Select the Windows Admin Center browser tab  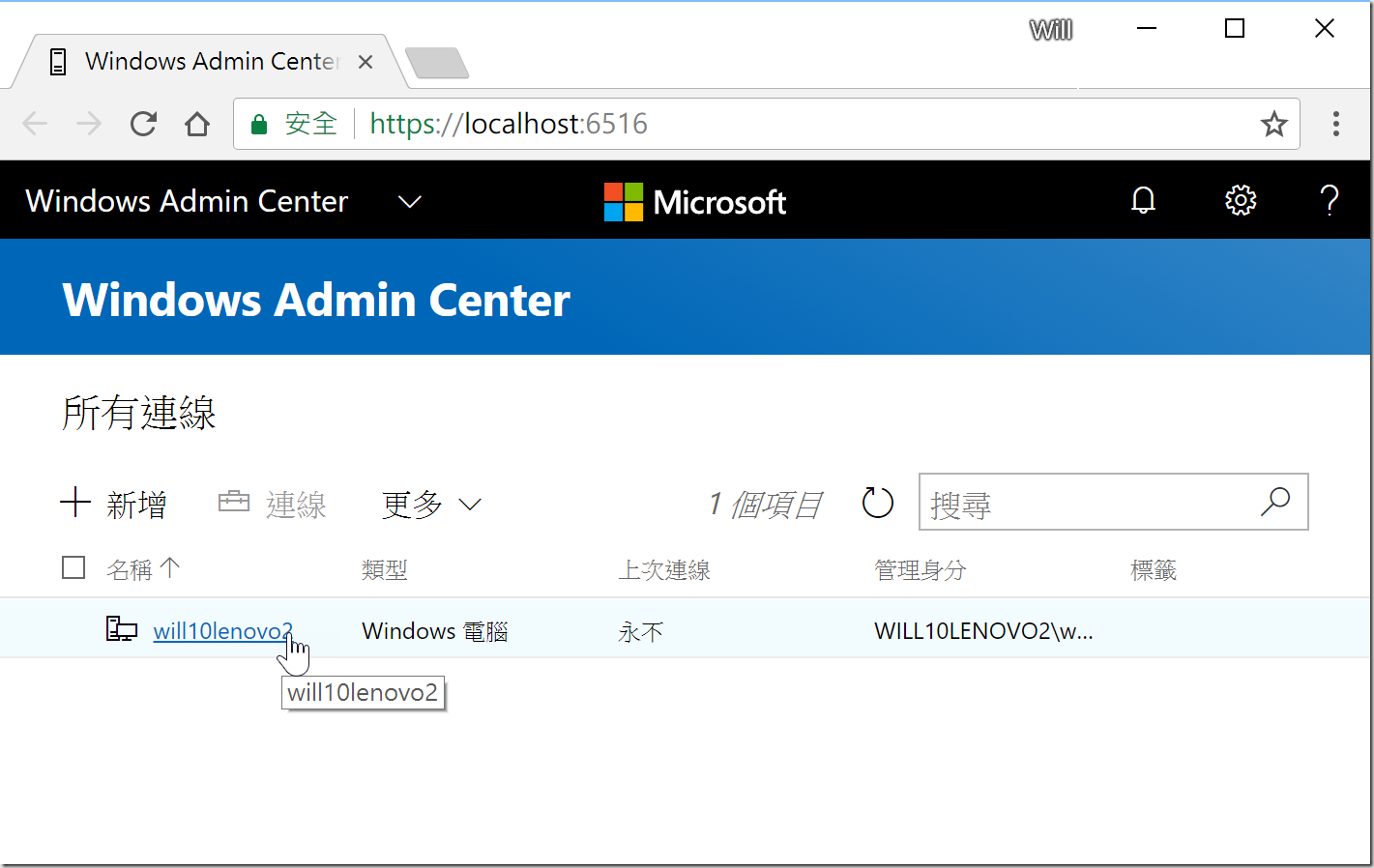211,62
